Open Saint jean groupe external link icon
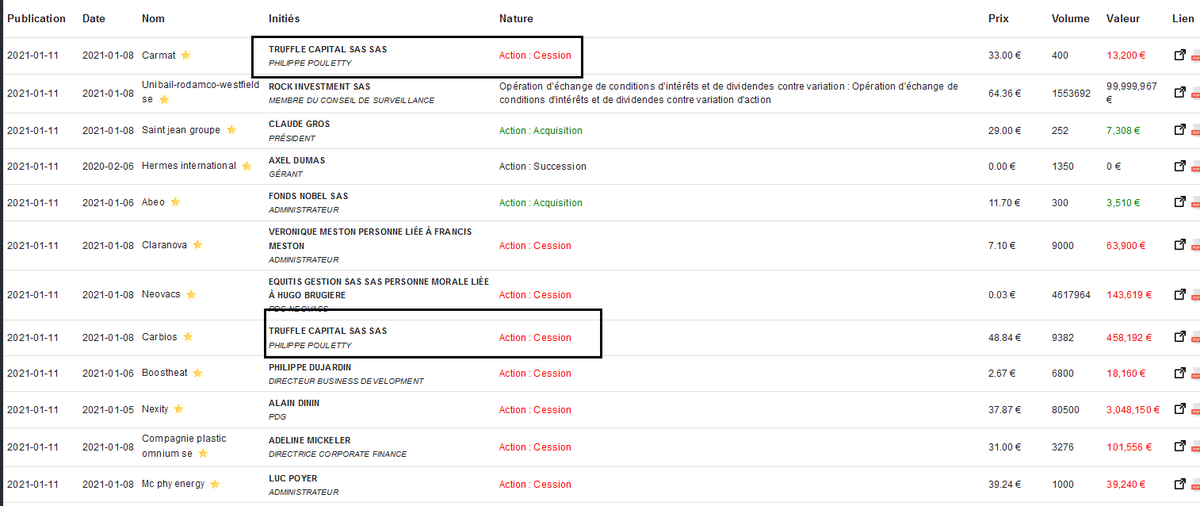This screenshot has width=1200, height=506. pyautogui.click(x=1180, y=130)
